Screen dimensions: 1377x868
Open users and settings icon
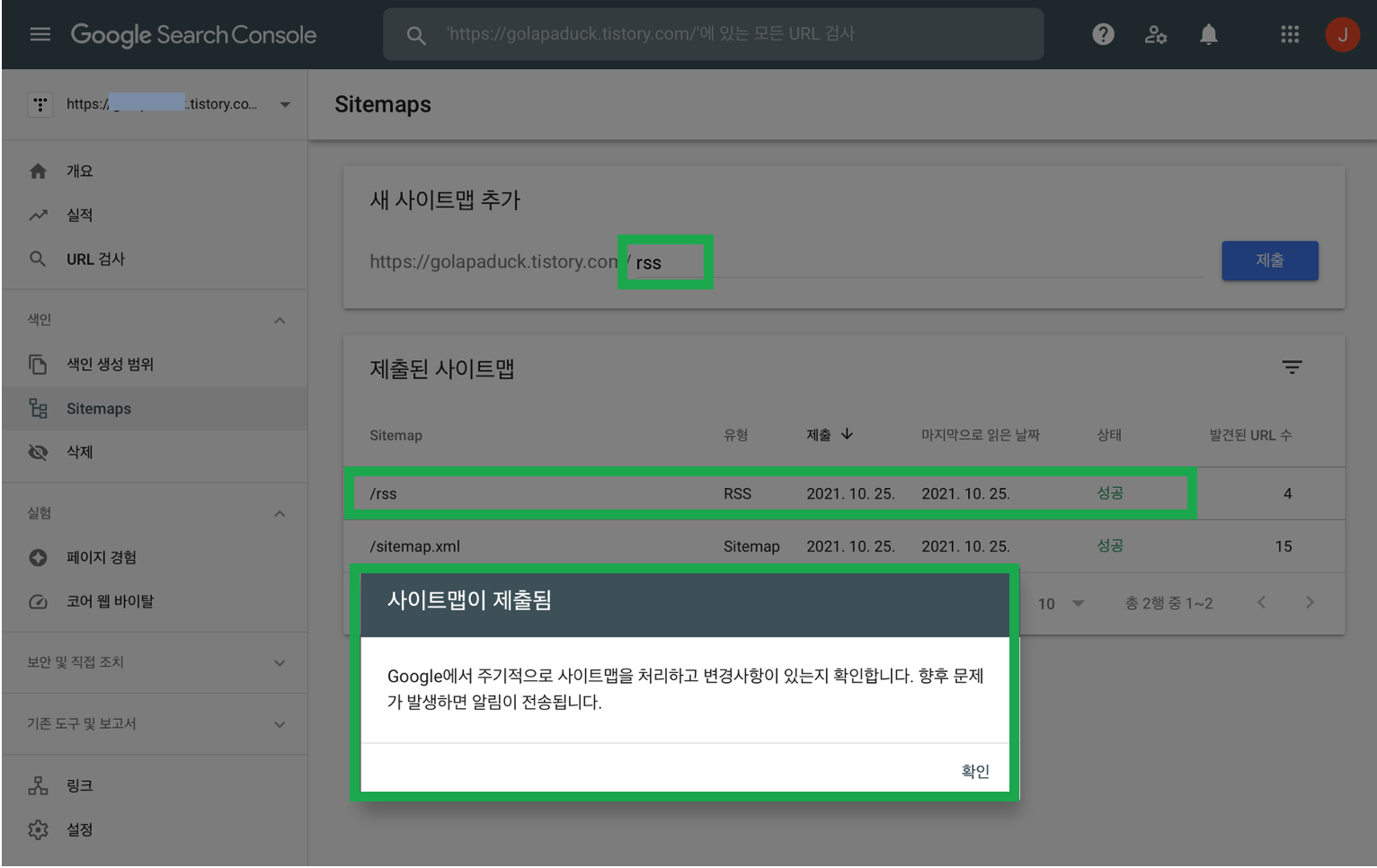(x=1155, y=34)
